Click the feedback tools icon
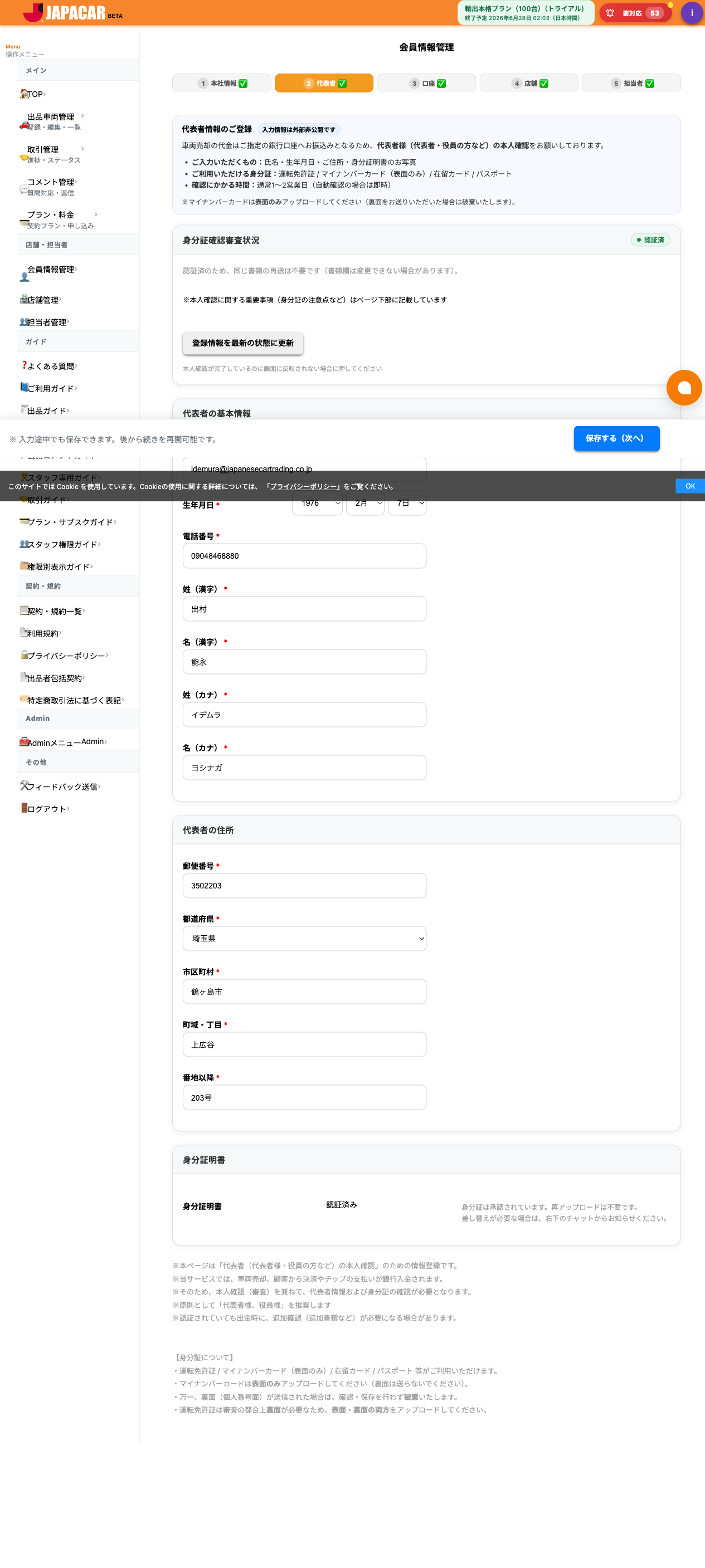Screen dimensions: 705x1568 (24, 786)
